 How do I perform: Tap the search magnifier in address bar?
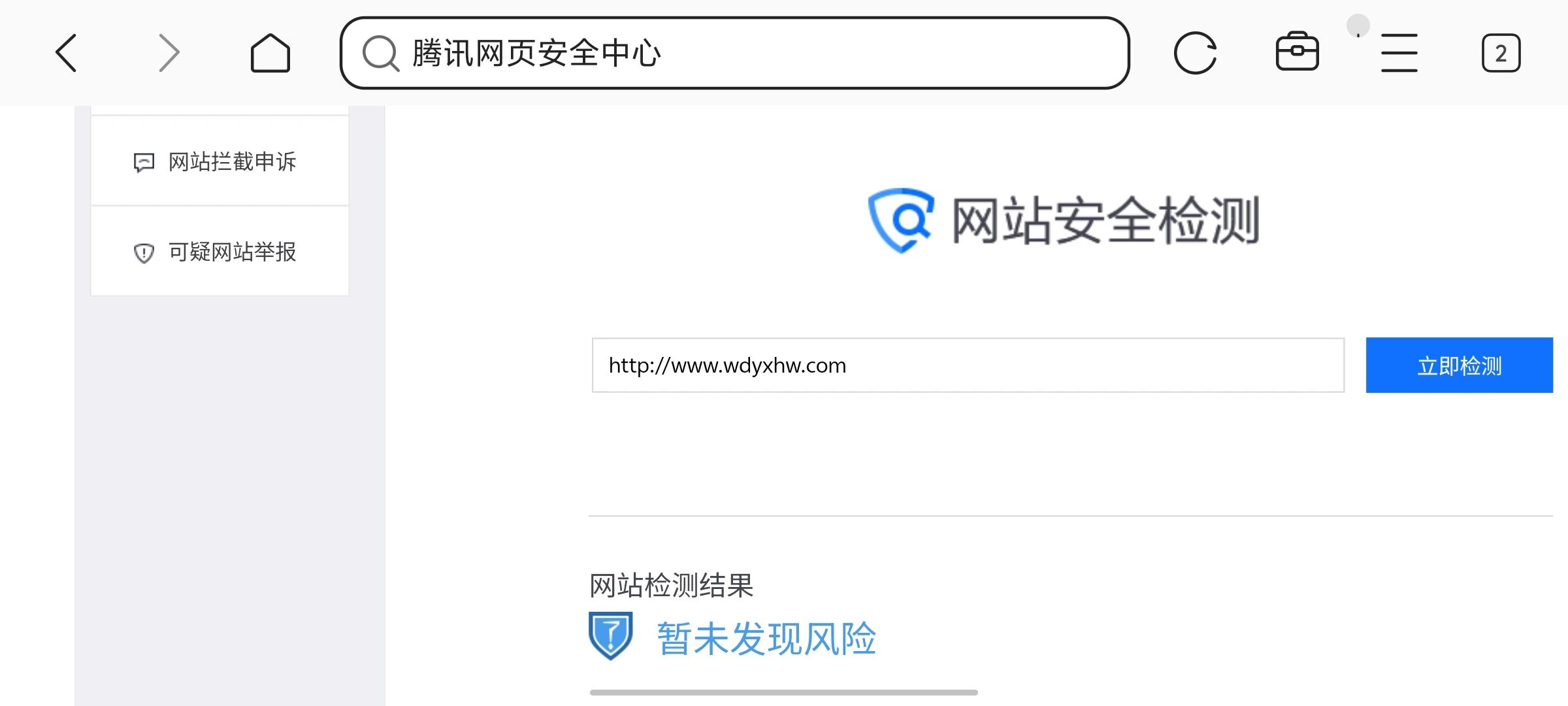pyautogui.click(x=380, y=53)
